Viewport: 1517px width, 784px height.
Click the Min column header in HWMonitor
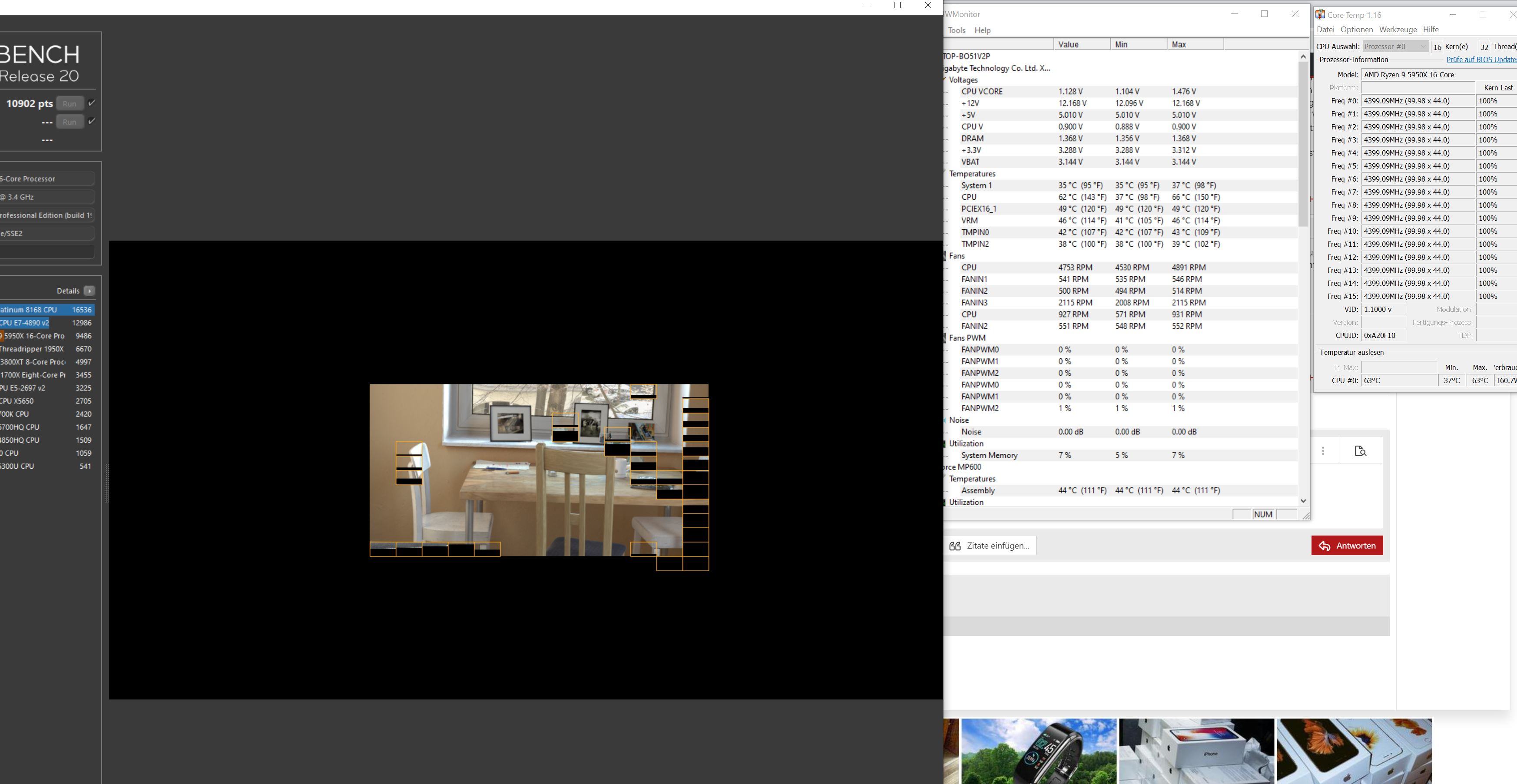(x=1138, y=44)
